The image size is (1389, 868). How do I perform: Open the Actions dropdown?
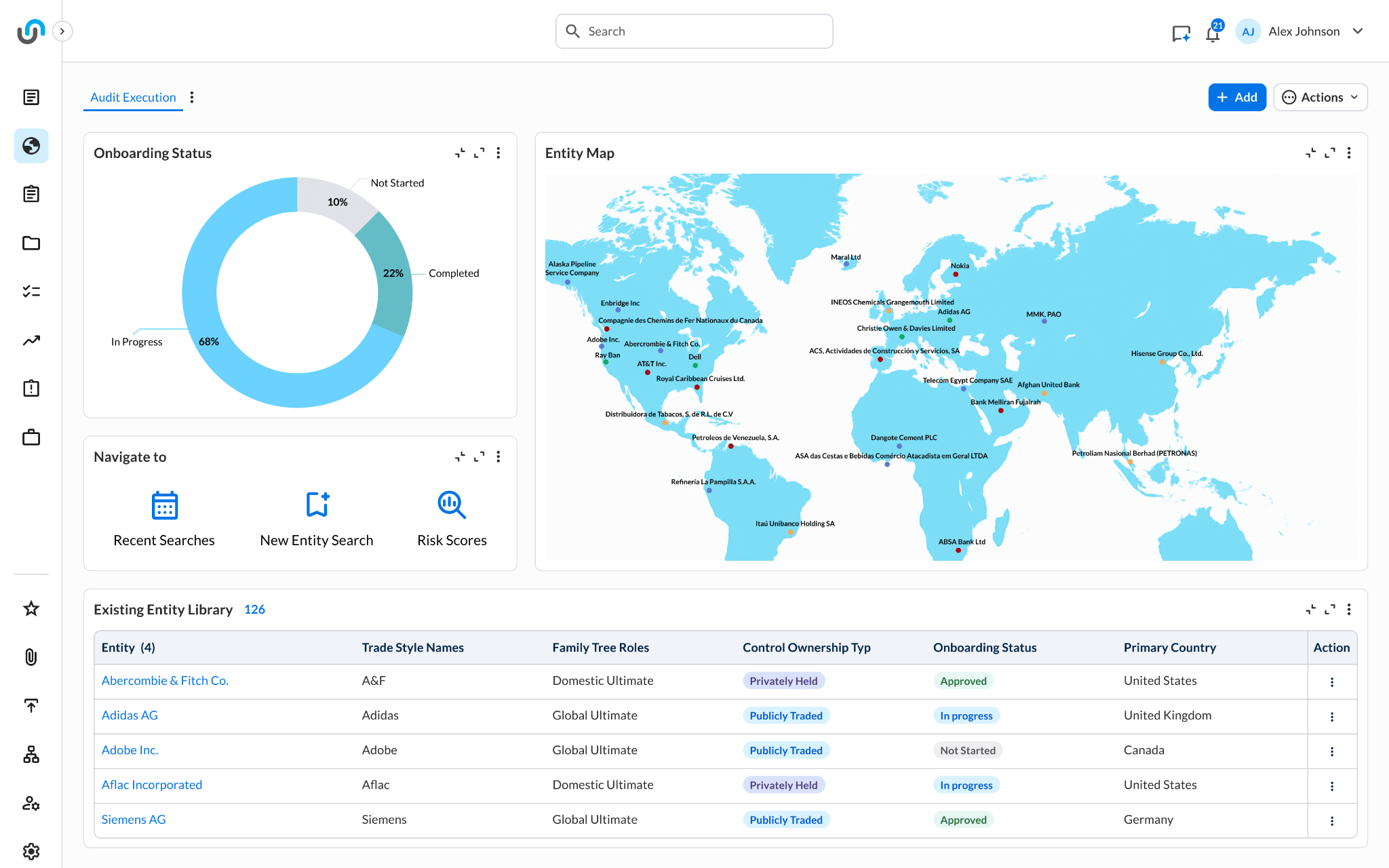[x=1320, y=98]
